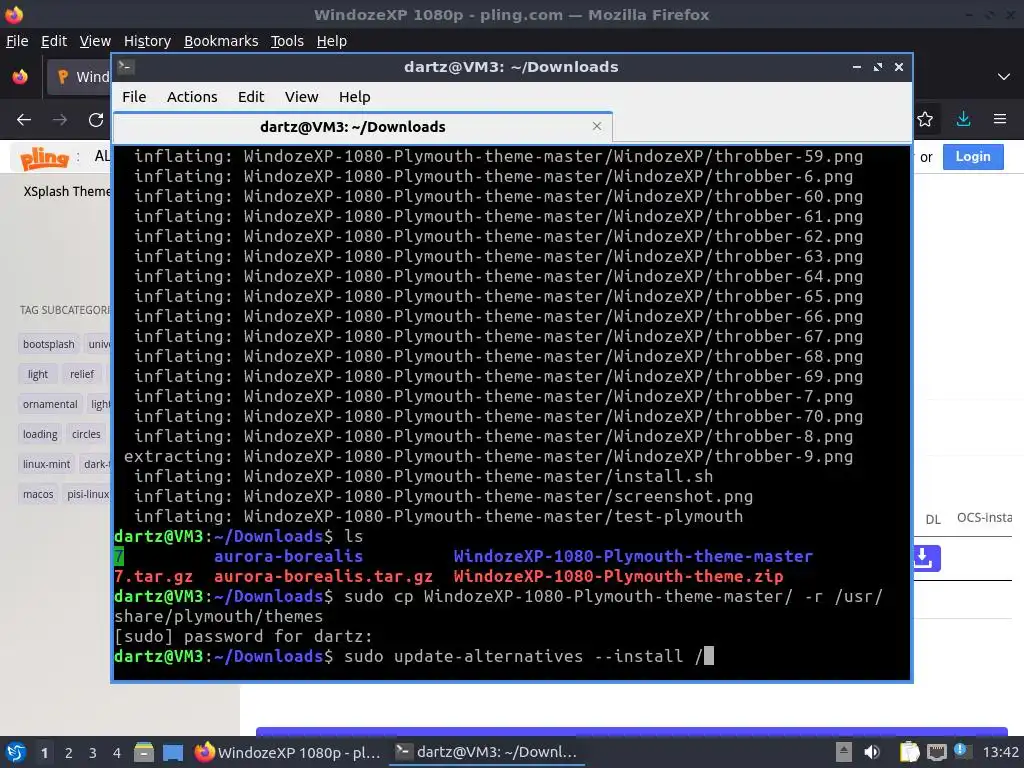The width and height of the screenshot is (1024, 768).
Task: Click the clock showing 13:42
Action: [x=1000, y=752]
